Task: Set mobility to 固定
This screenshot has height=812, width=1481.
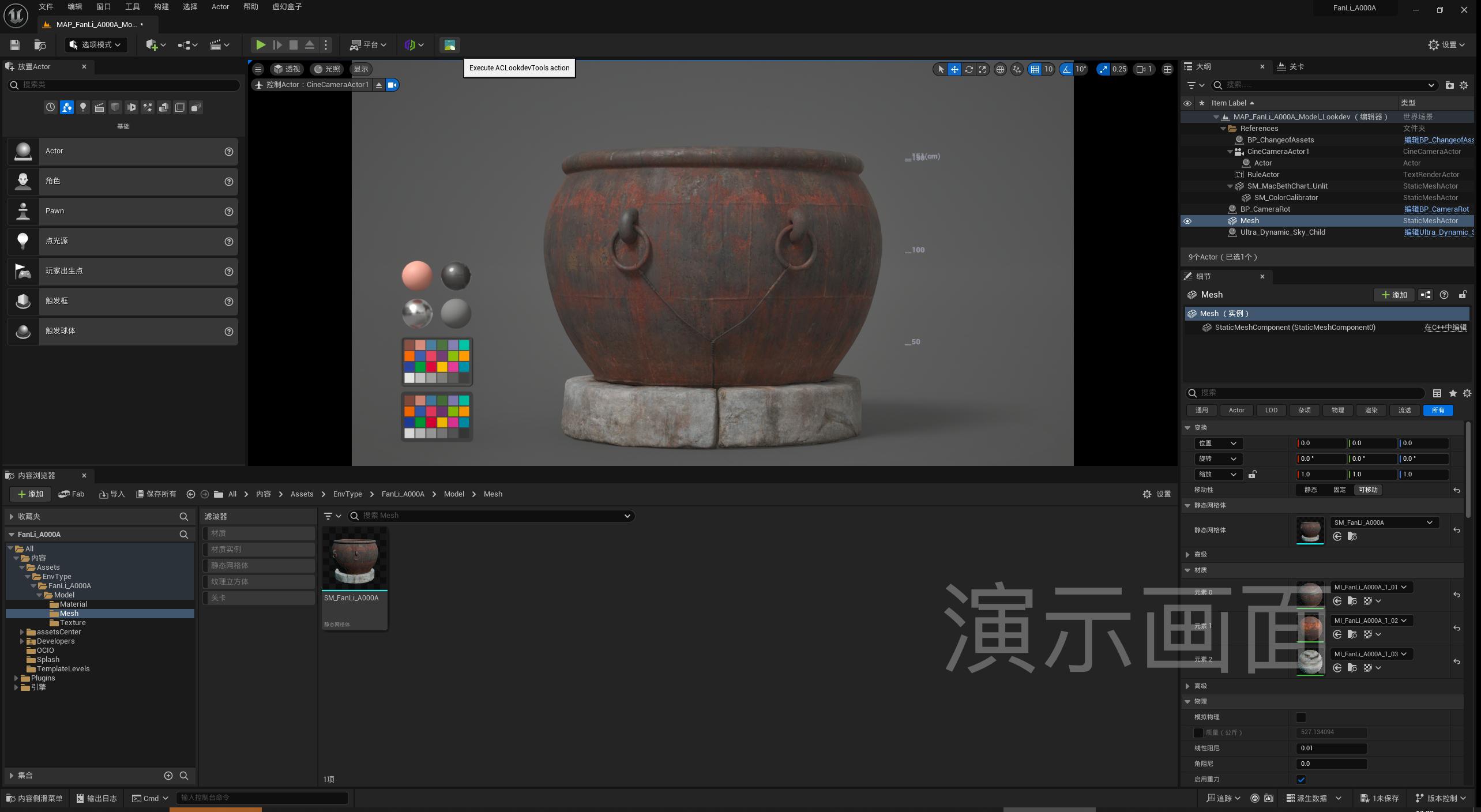Action: [x=1340, y=490]
